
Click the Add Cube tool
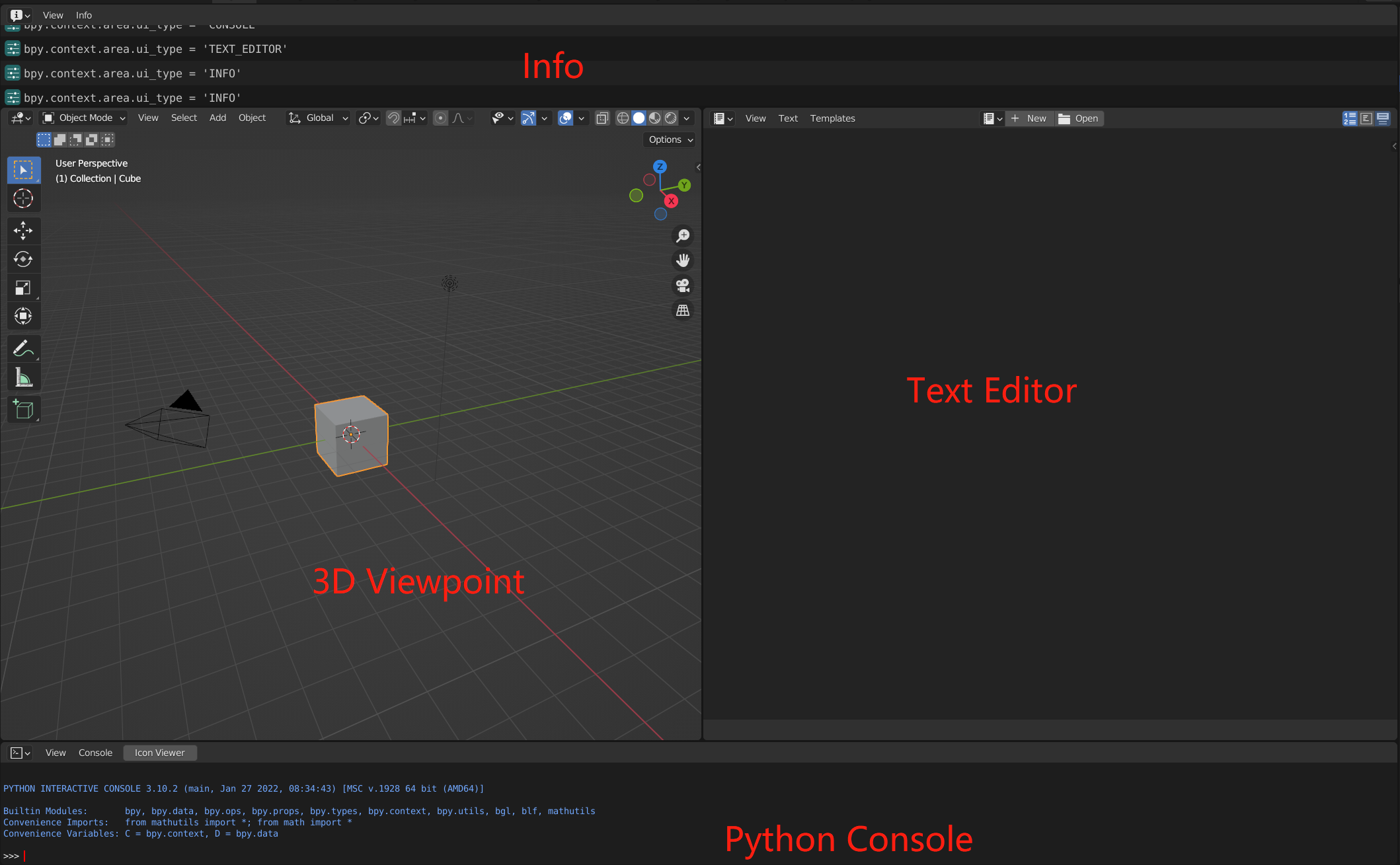point(23,410)
